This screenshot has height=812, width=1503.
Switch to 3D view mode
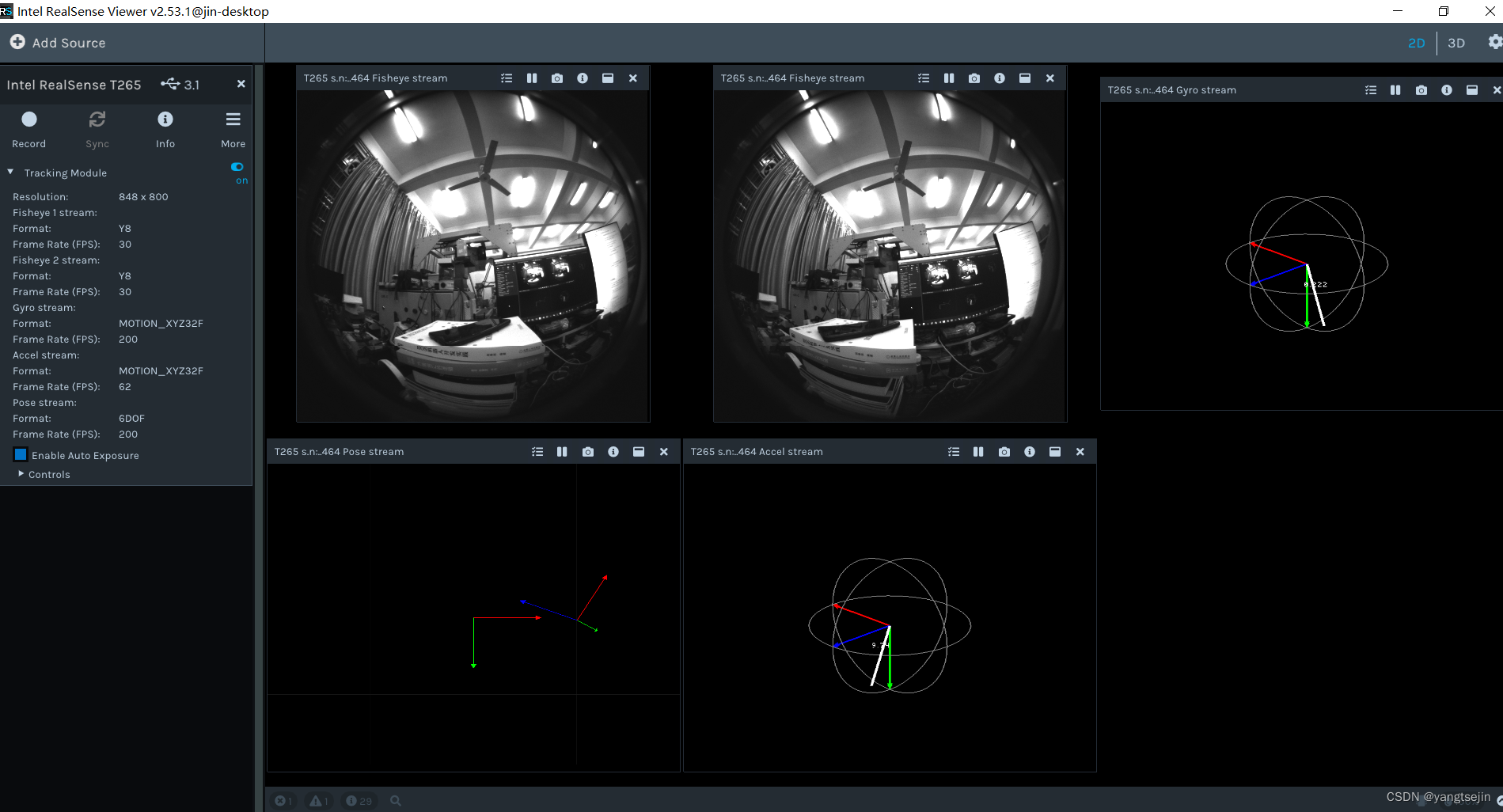point(1456,43)
